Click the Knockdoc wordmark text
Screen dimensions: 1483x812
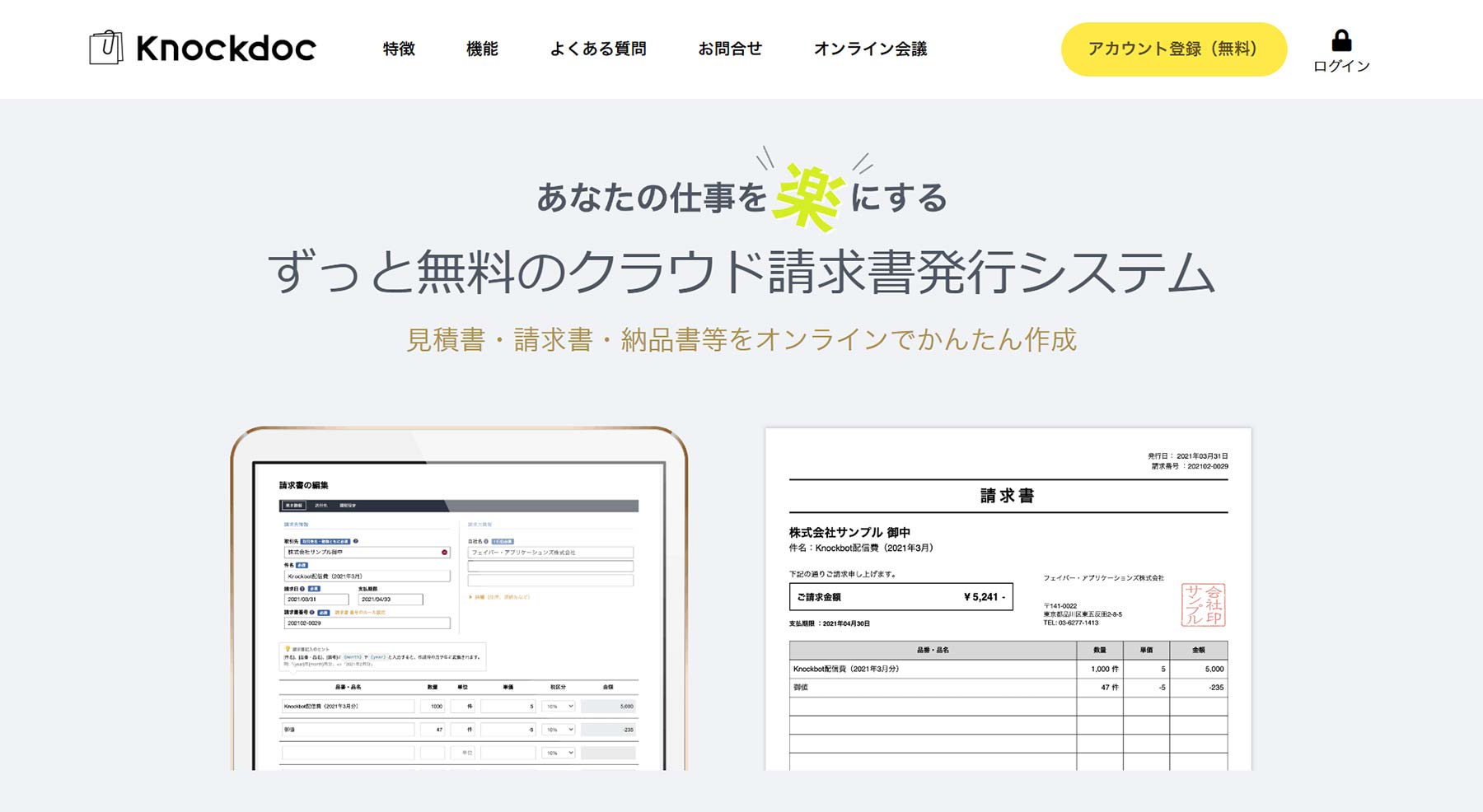tap(226, 49)
